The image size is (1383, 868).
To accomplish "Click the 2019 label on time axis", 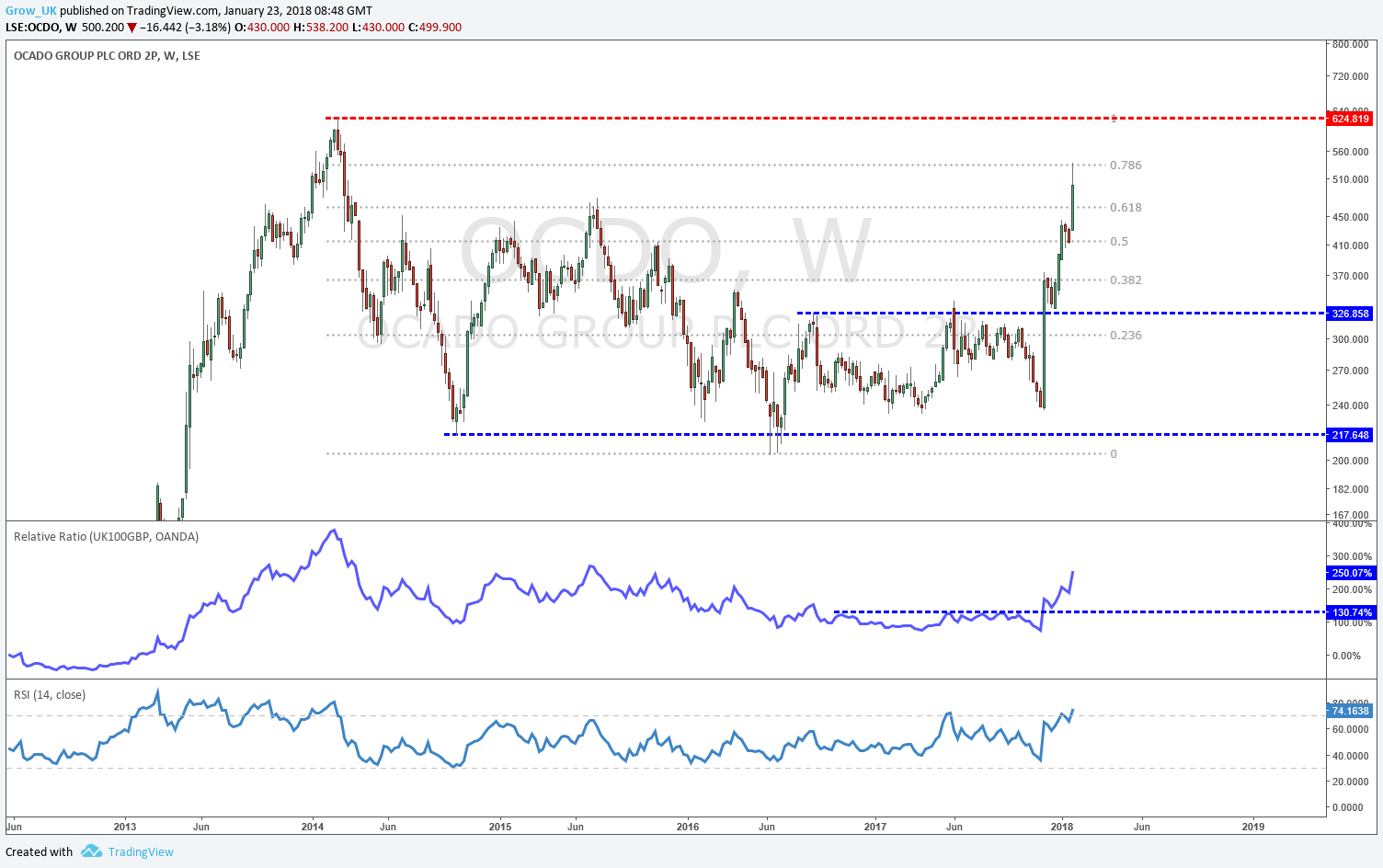I will pyautogui.click(x=1253, y=827).
